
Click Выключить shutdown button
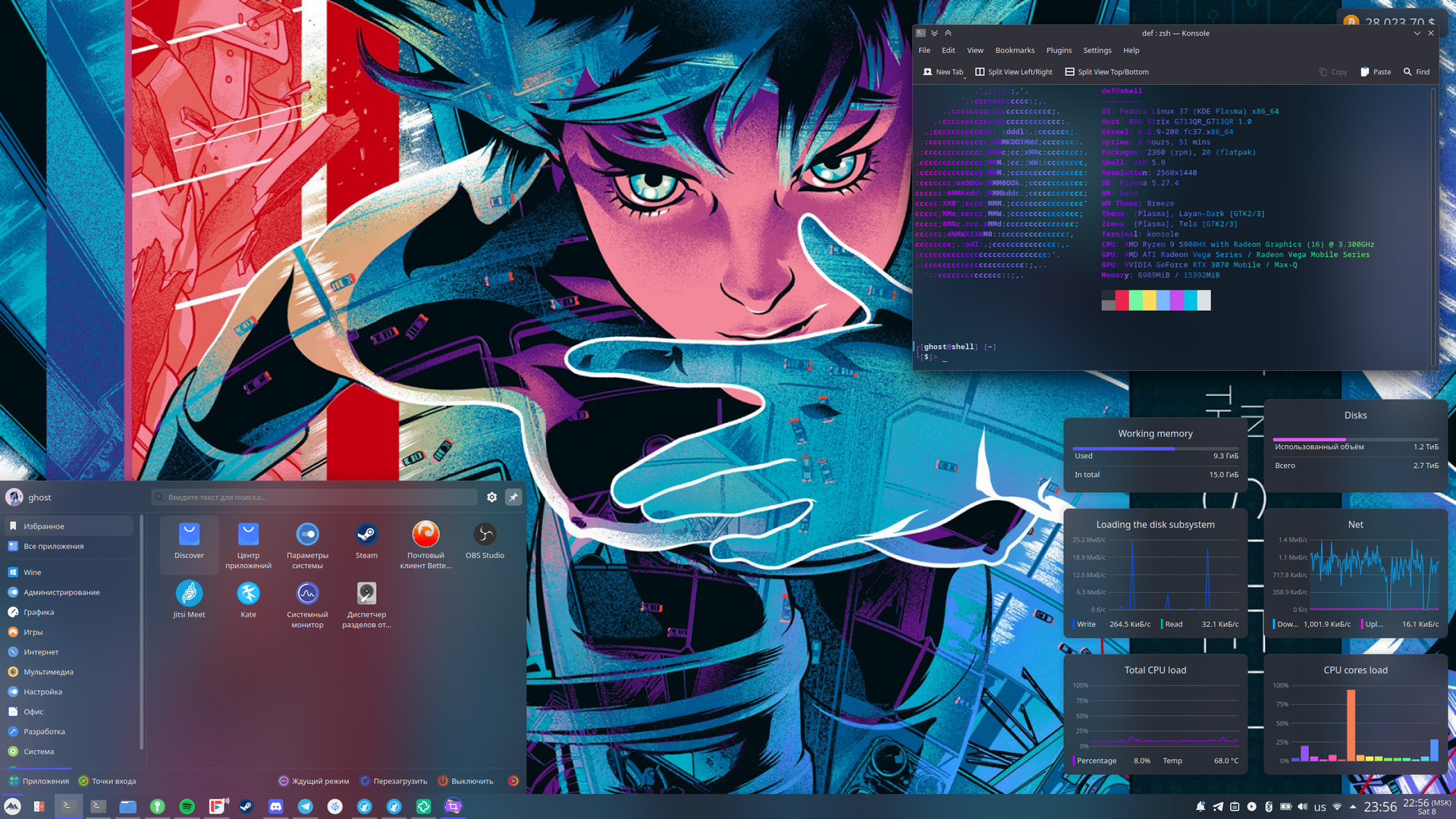click(x=466, y=781)
